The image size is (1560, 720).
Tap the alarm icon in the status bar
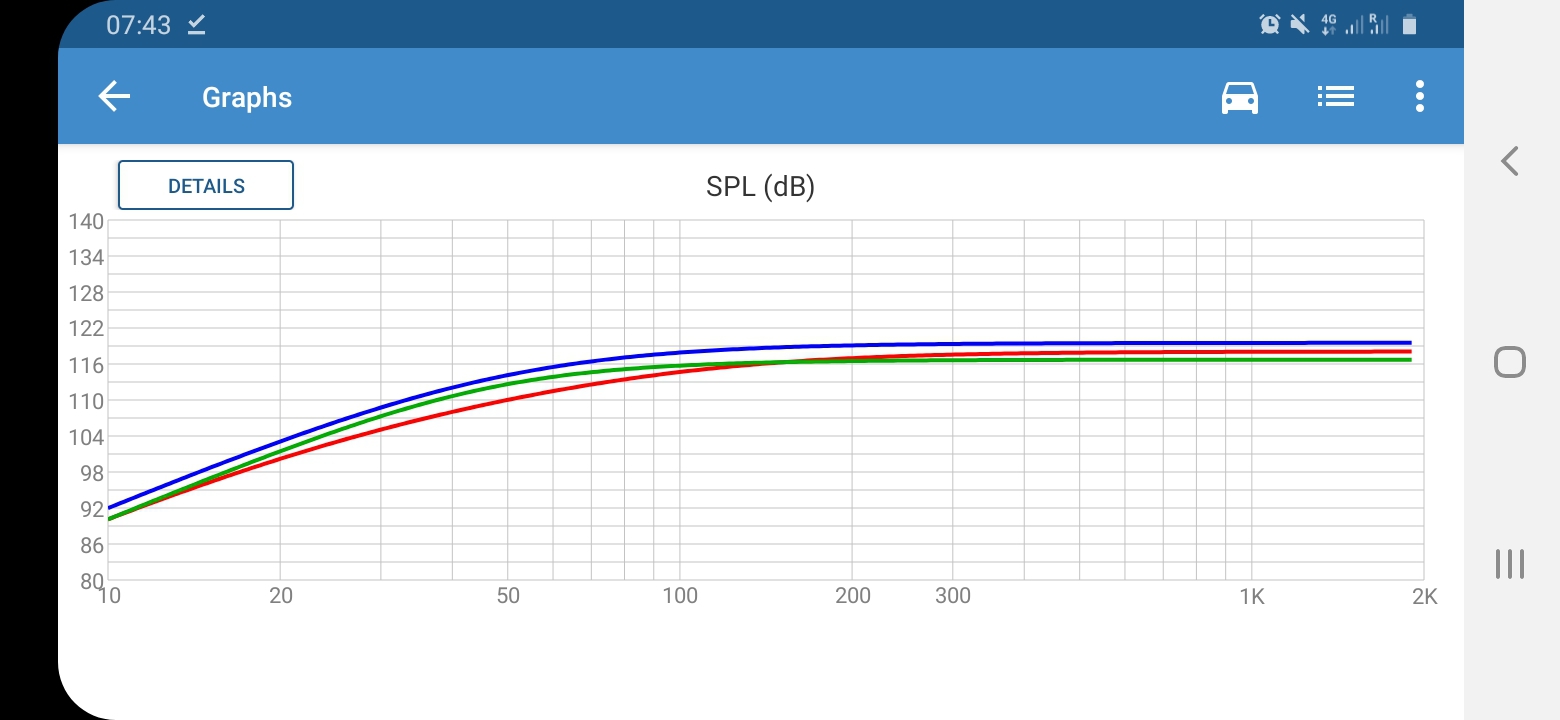[x=1269, y=25]
